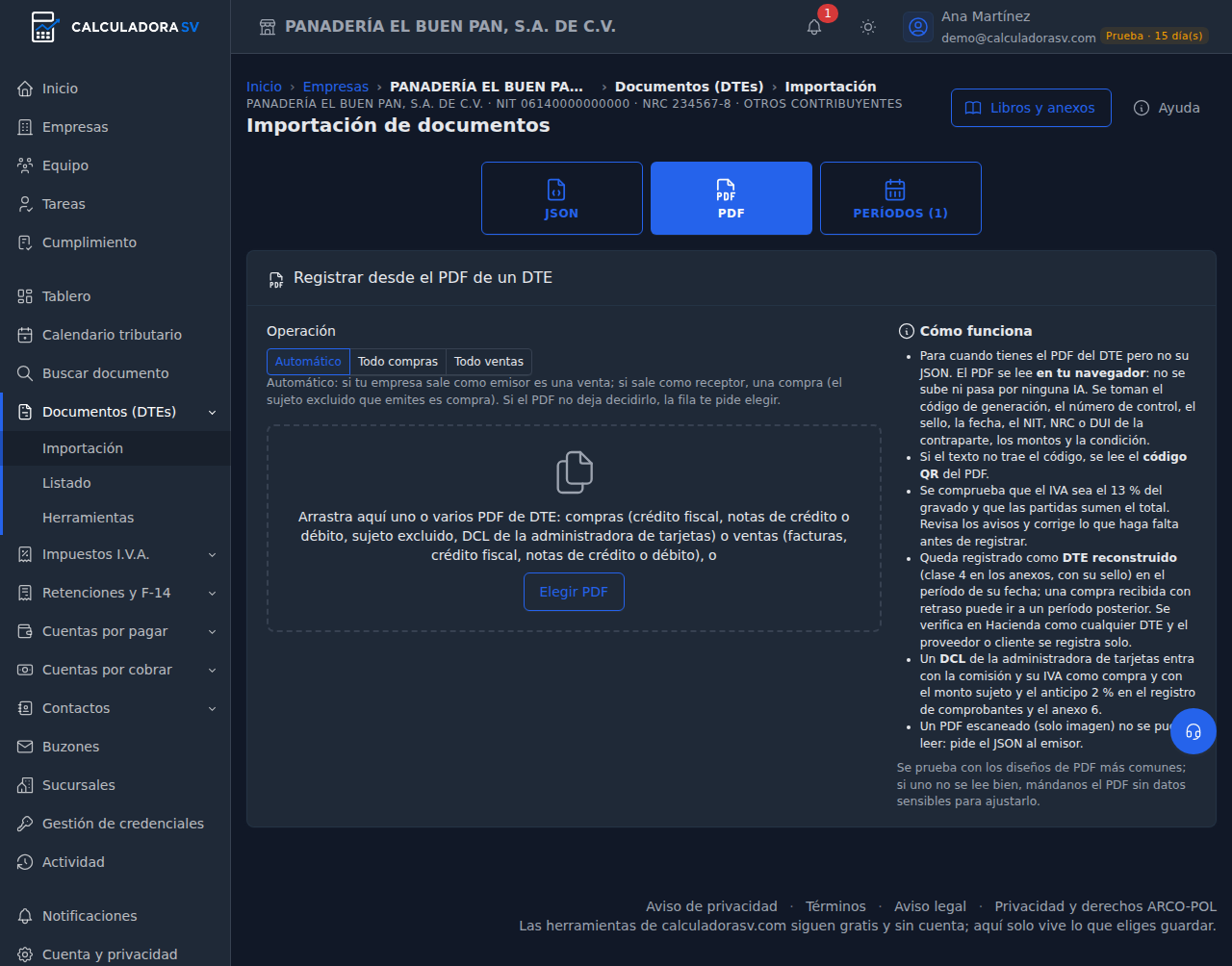
Task: Click the Gestión de credenciales key icon
Action: [25, 824]
